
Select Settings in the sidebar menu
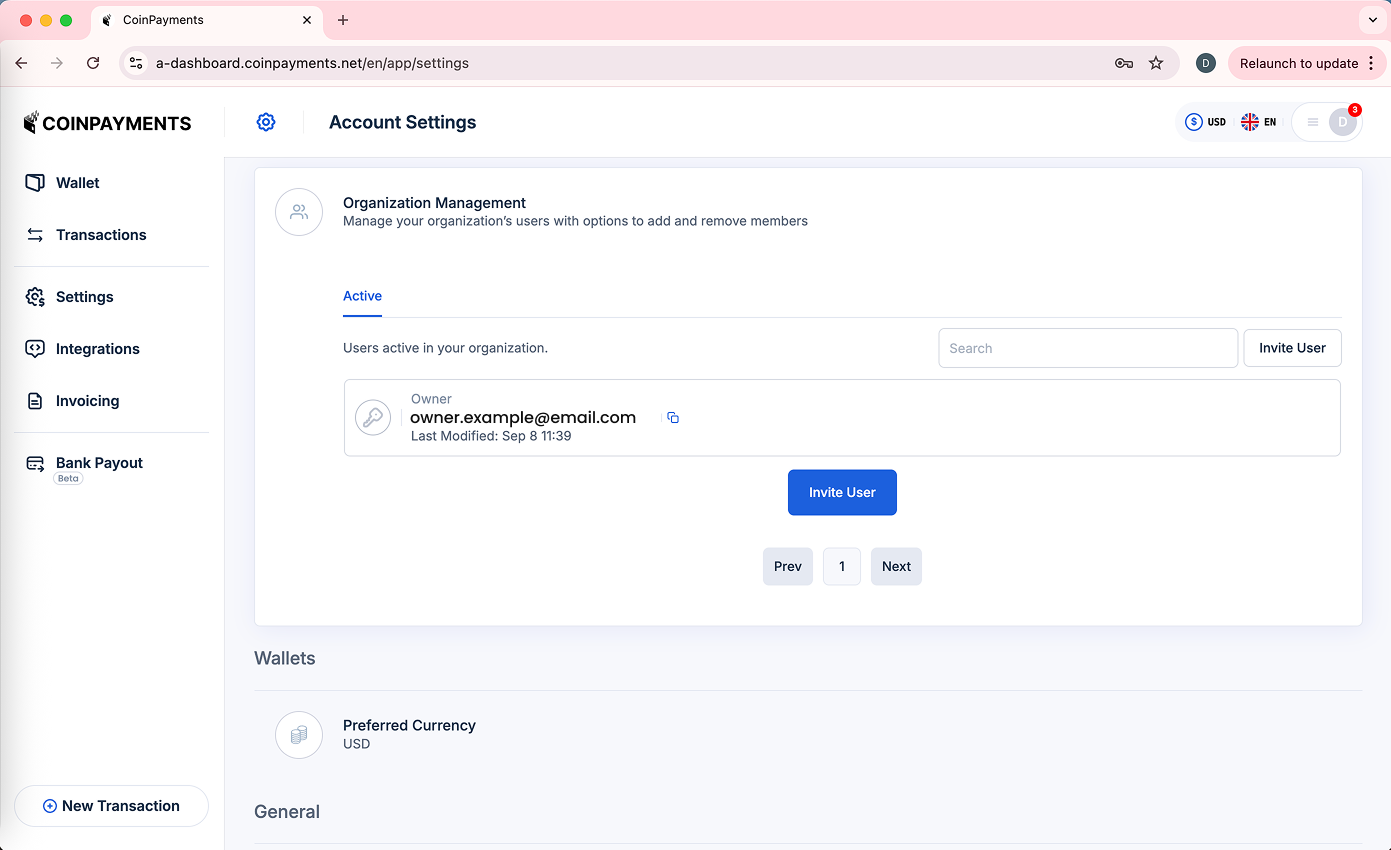(x=84, y=297)
